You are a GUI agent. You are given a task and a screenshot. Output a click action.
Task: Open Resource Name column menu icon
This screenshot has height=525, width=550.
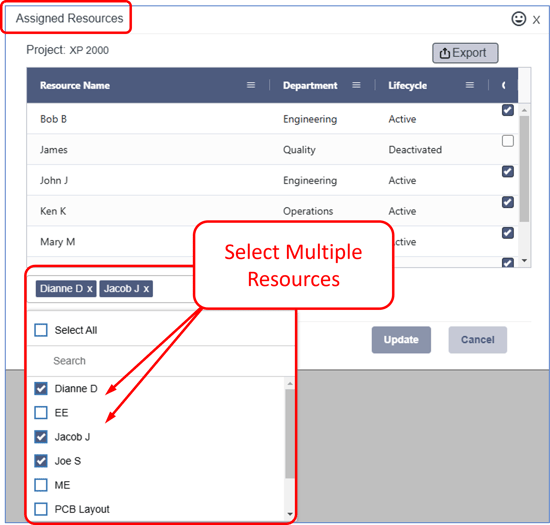(251, 85)
